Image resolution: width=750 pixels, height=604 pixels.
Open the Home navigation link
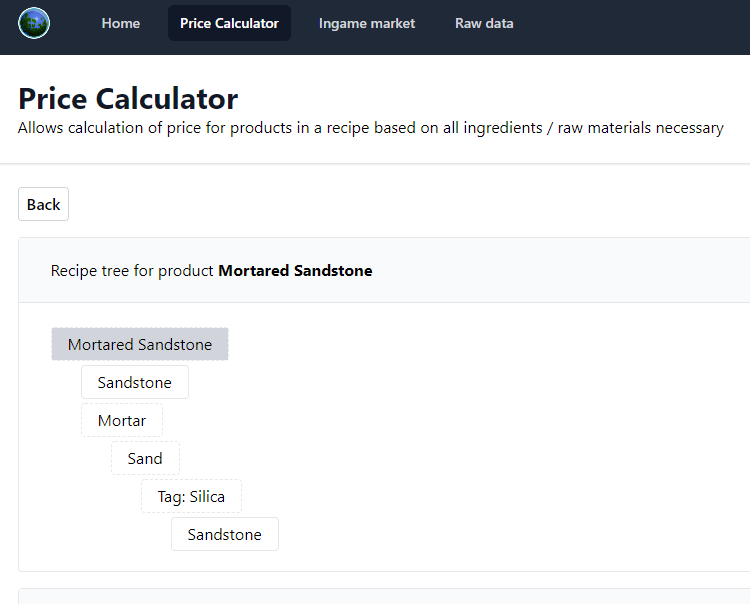121,23
